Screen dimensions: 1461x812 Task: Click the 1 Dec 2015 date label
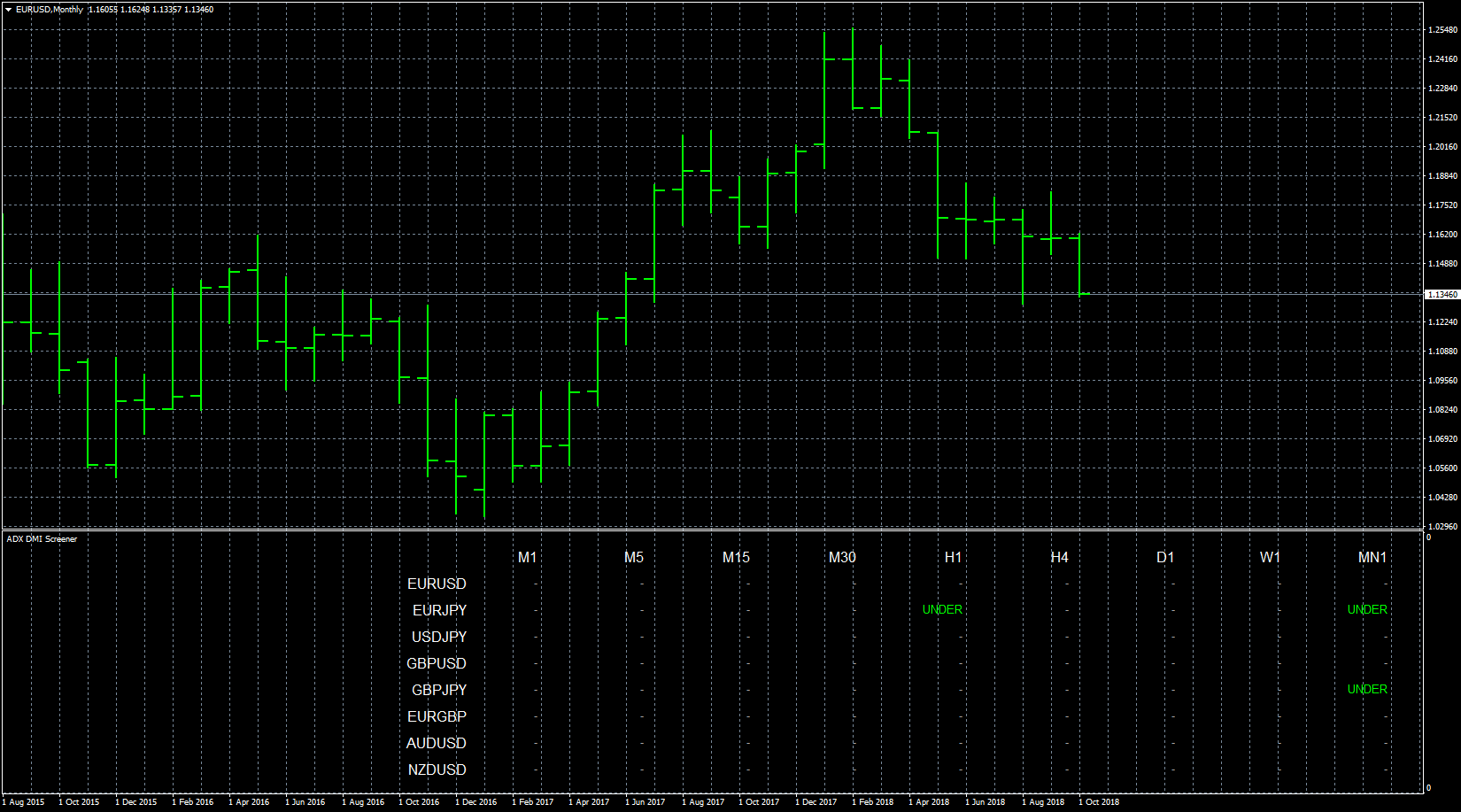tap(136, 802)
